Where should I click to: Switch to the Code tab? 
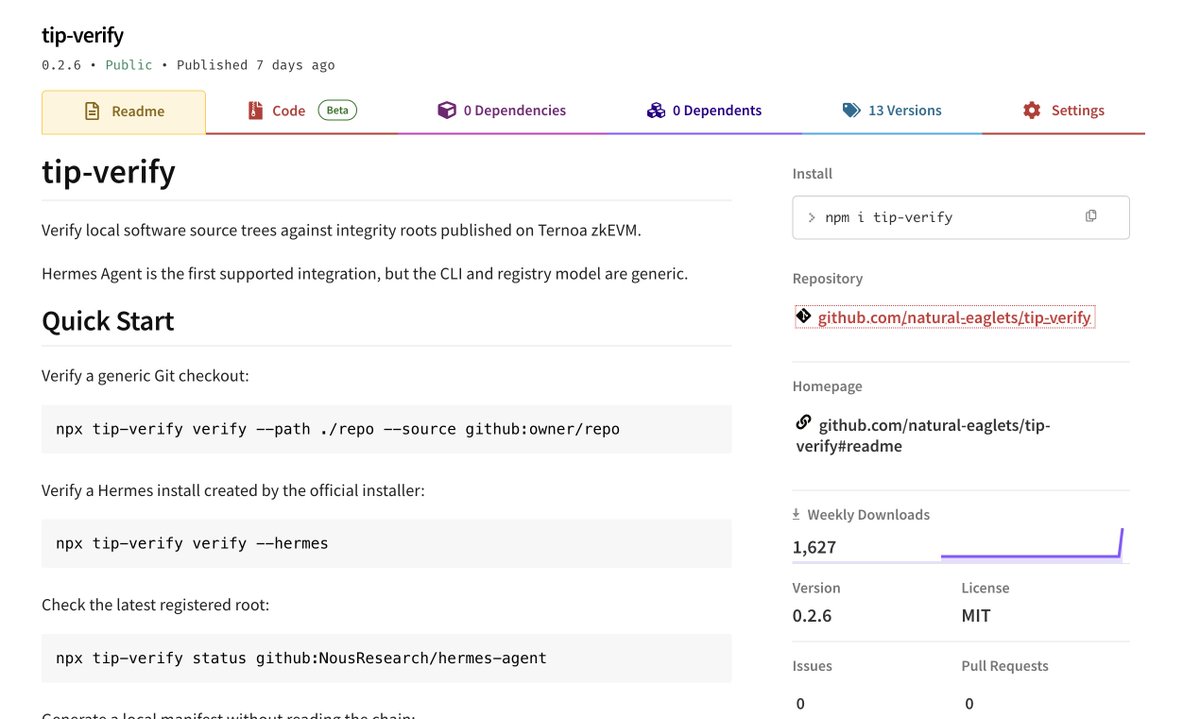pos(302,111)
